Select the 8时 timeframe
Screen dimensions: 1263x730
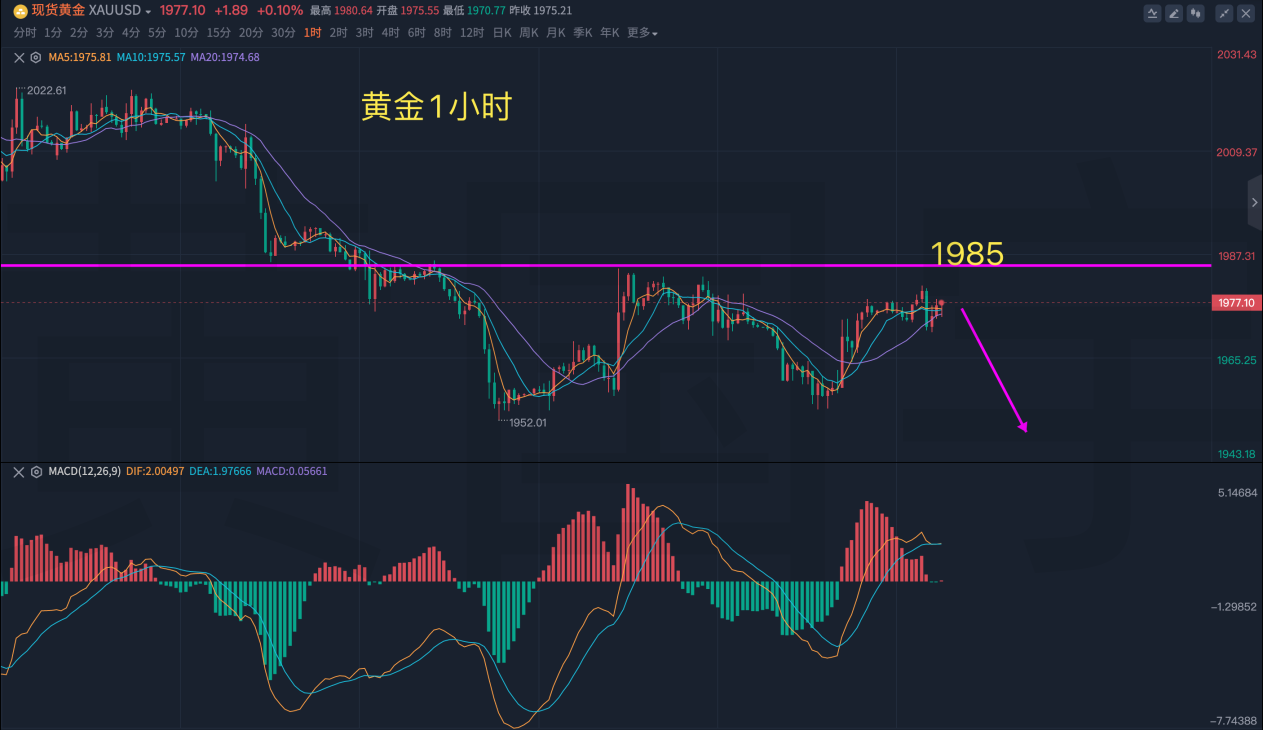443,33
